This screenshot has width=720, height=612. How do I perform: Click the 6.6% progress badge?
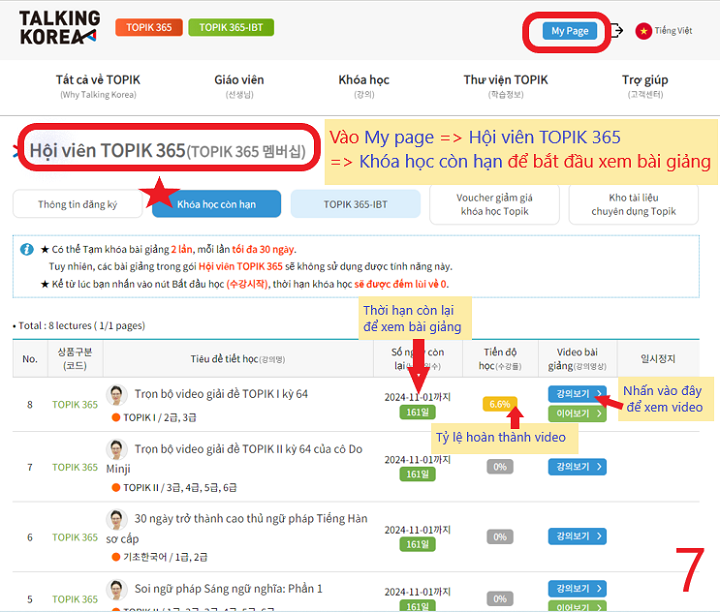pos(500,404)
